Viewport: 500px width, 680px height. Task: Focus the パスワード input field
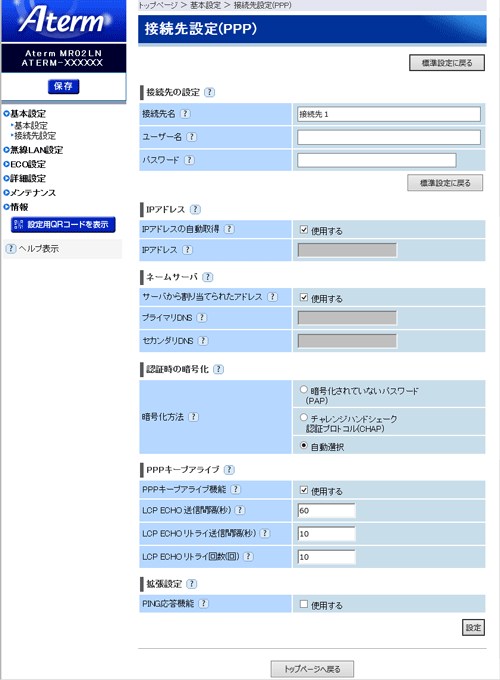377,160
